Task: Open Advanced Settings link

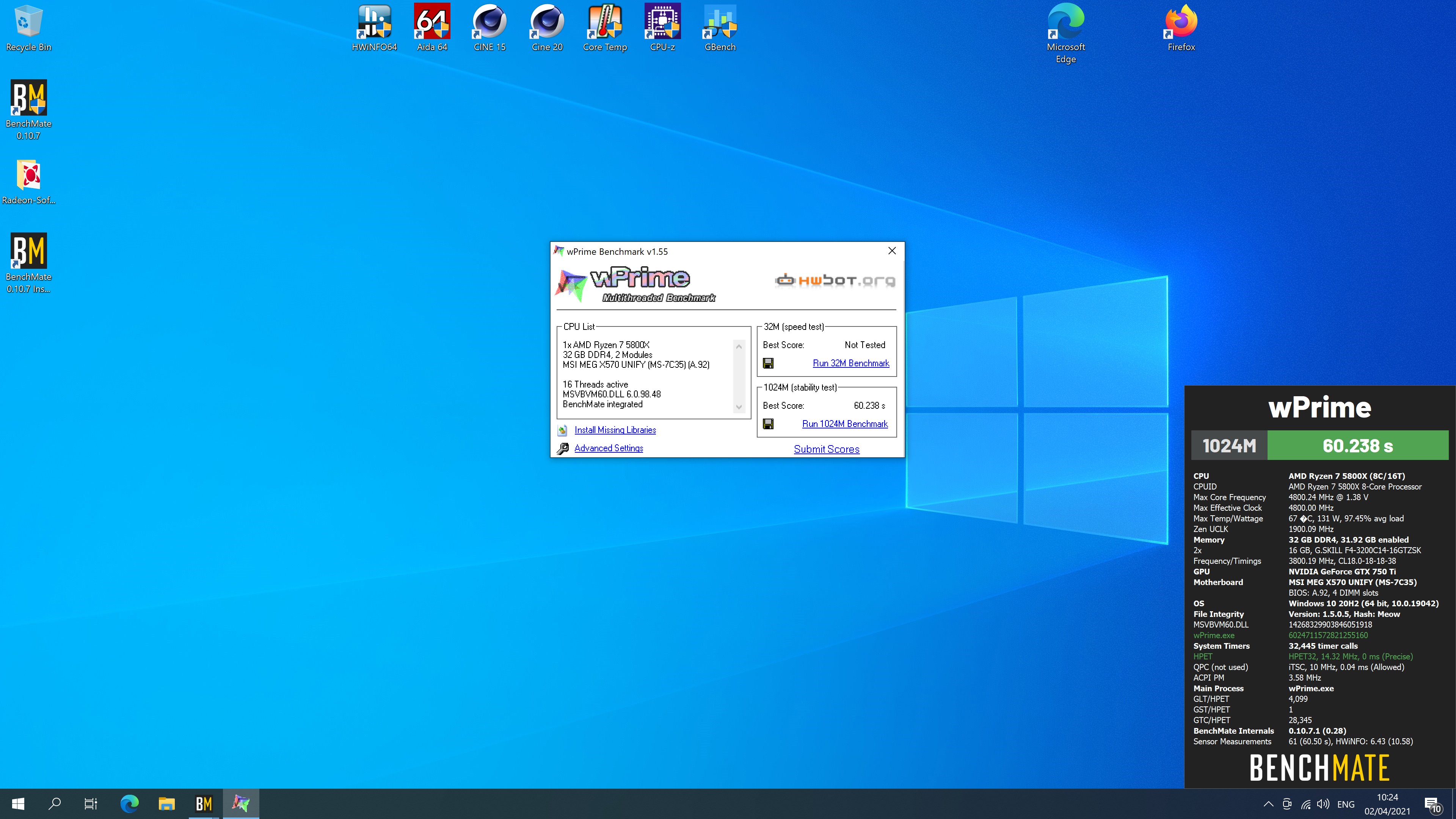Action: tap(609, 448)
